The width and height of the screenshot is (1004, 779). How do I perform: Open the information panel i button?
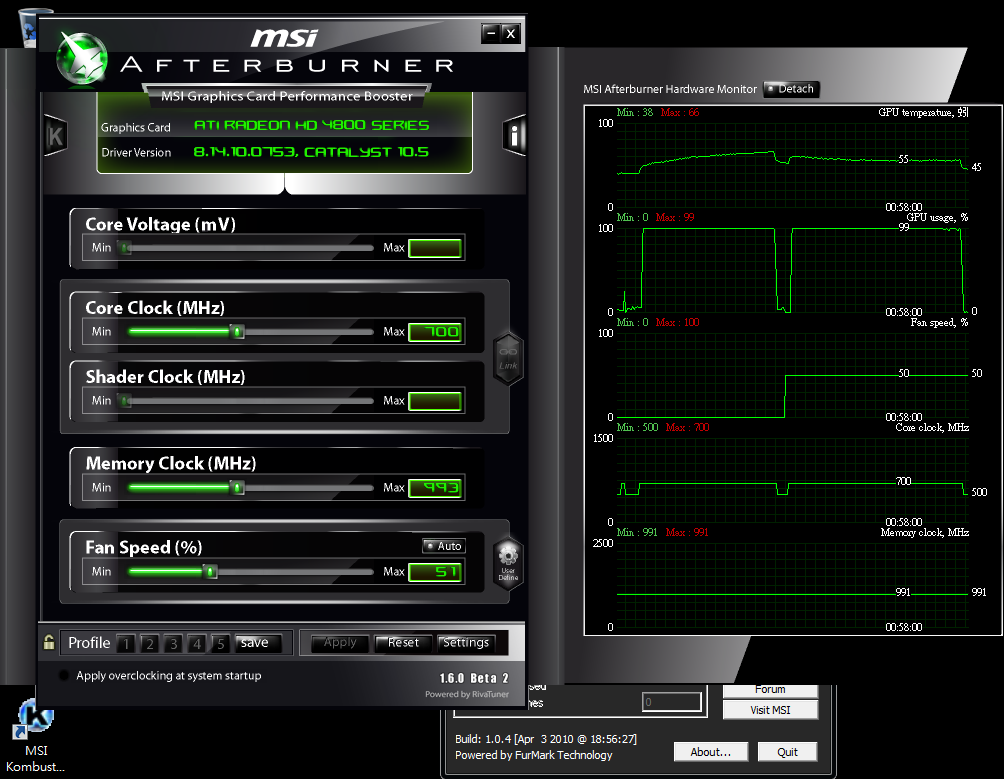tap(514, 135)
